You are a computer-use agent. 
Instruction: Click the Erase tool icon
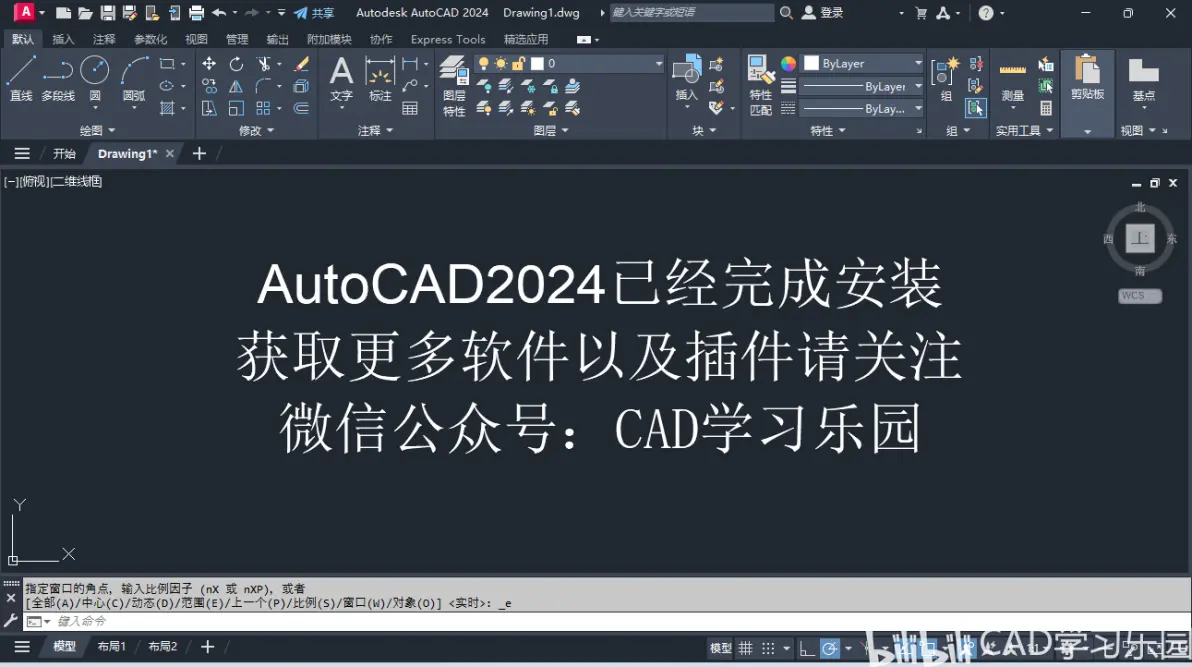[301, 64]
